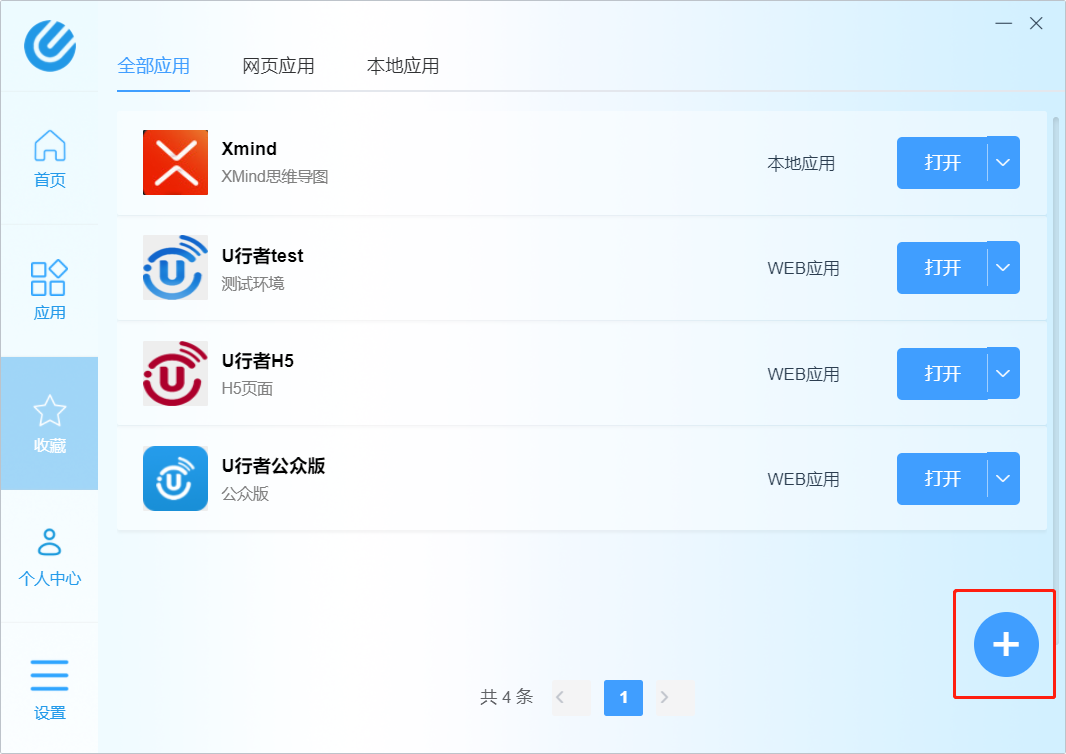Click the WEB应用 label in U行者公众版 row
Image resolution: width=1066 pixels, height=754 pixels.
(x=804, y=479)
